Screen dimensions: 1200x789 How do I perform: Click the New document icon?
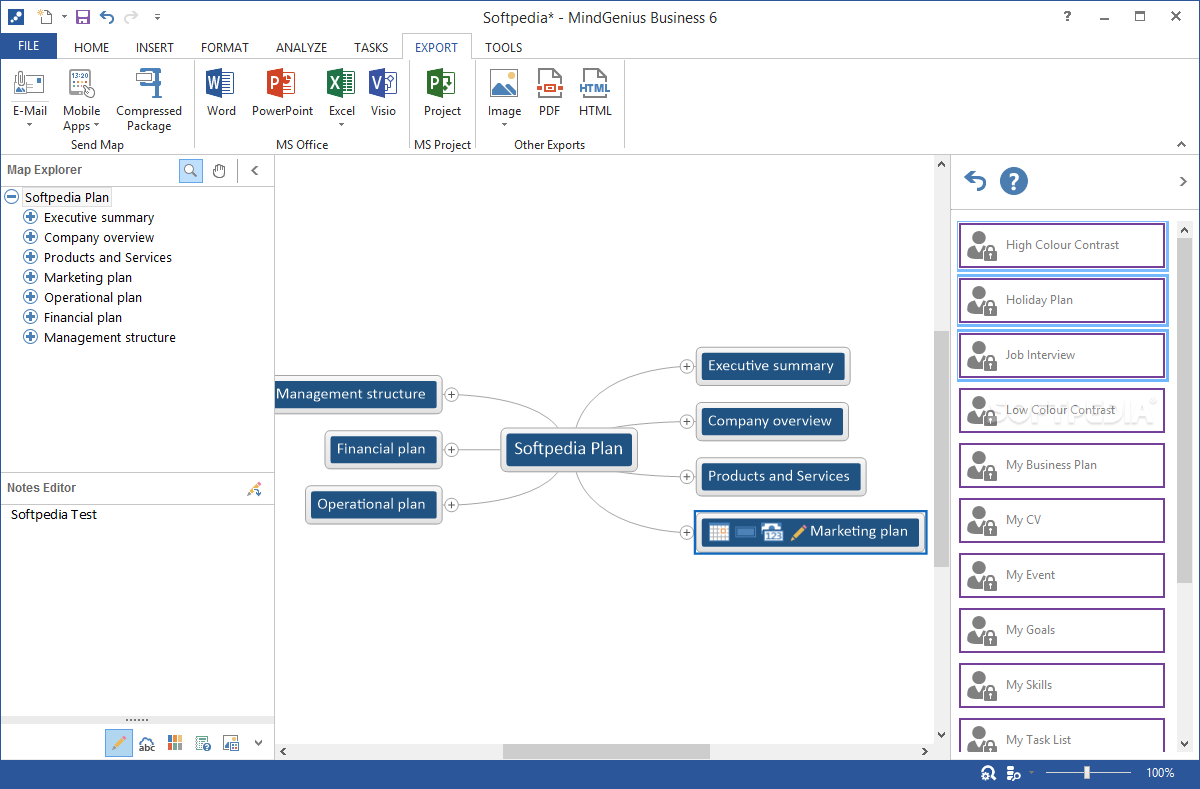pyautogui.click(x=45, y=17)
